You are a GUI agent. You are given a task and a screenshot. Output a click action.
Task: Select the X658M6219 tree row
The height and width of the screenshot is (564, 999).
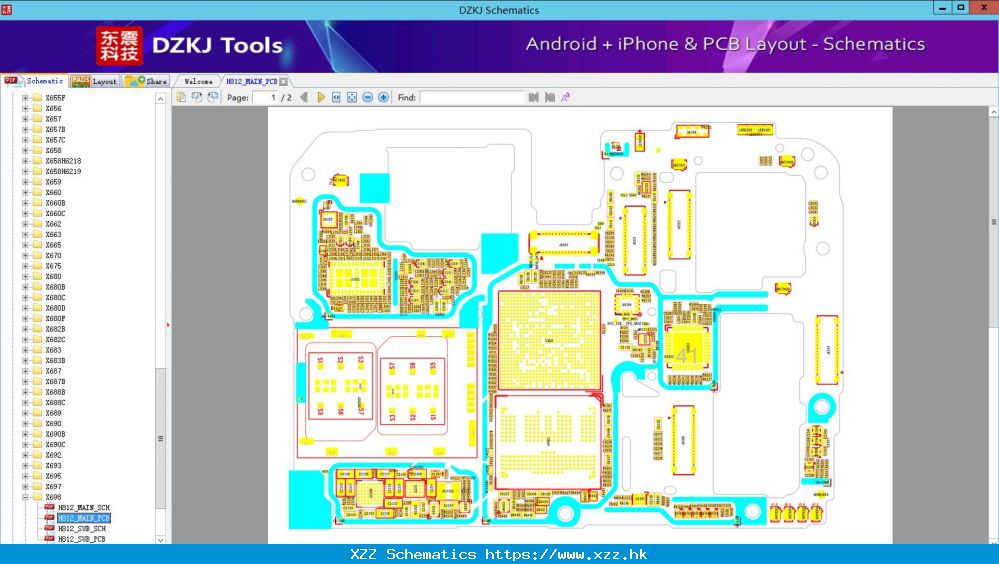click(63, 171)
